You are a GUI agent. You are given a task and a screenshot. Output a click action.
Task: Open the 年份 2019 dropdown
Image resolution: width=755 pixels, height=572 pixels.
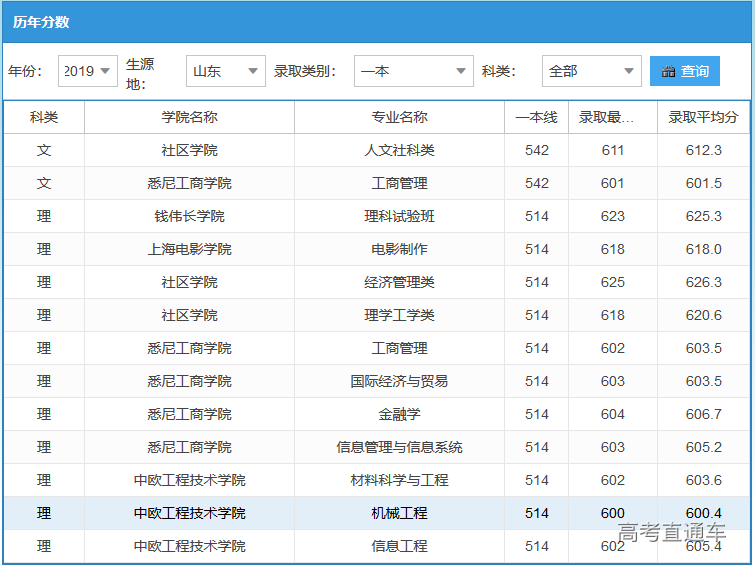click(88, 71)
